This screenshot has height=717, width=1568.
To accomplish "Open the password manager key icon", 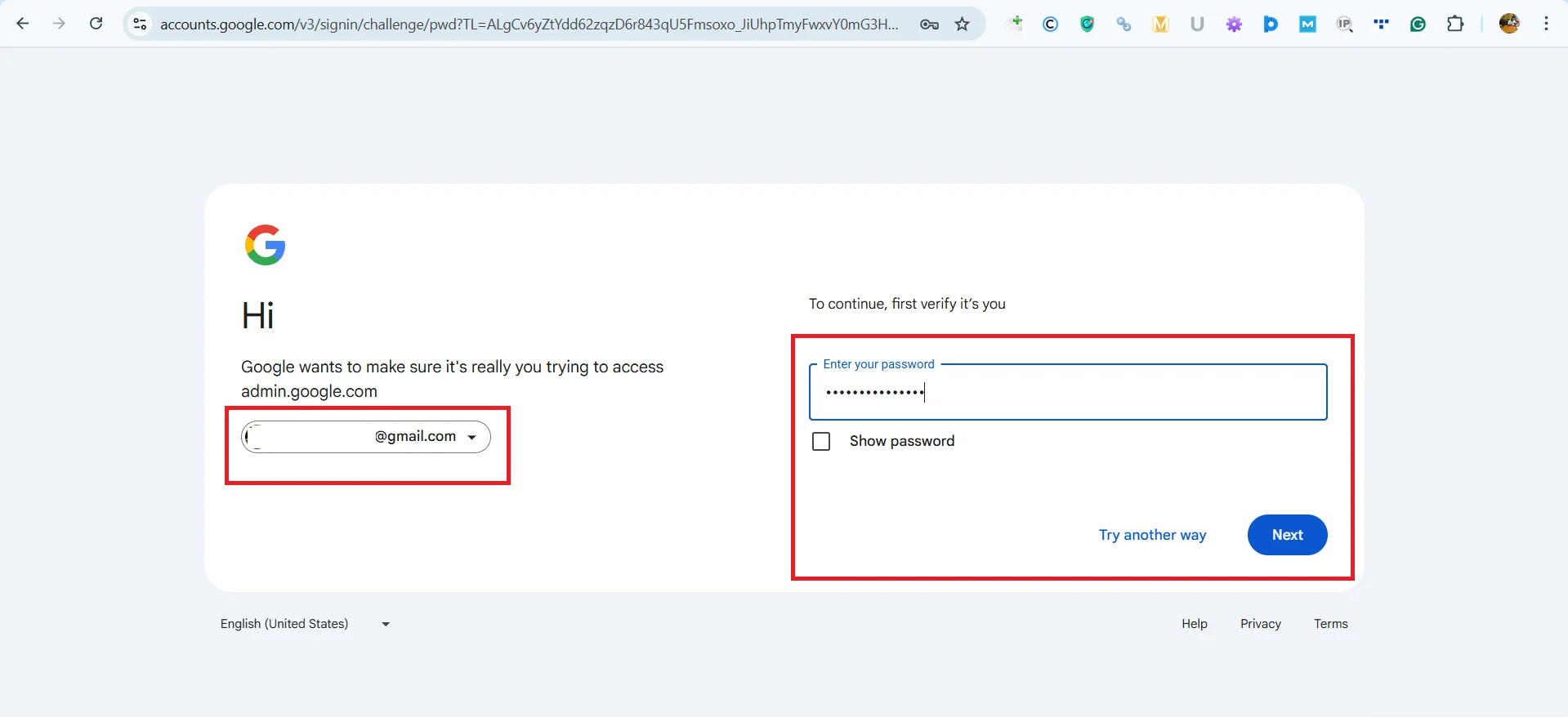I will (x=929, y=24).
